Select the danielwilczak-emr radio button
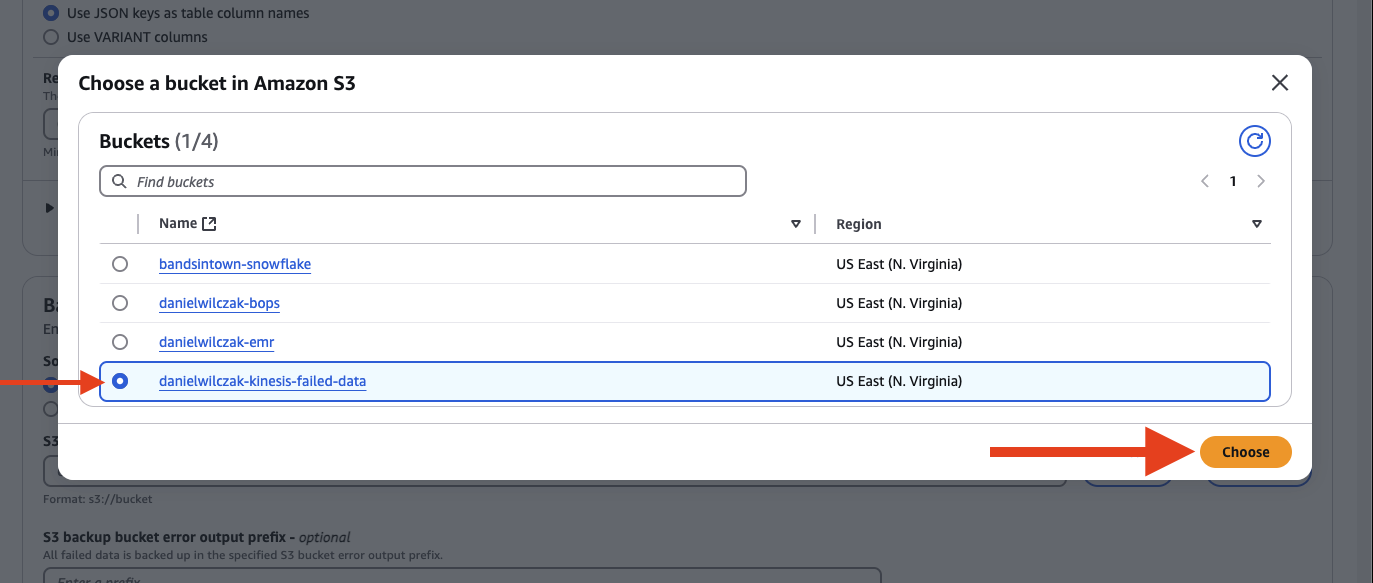 click(x=120, y=342)
